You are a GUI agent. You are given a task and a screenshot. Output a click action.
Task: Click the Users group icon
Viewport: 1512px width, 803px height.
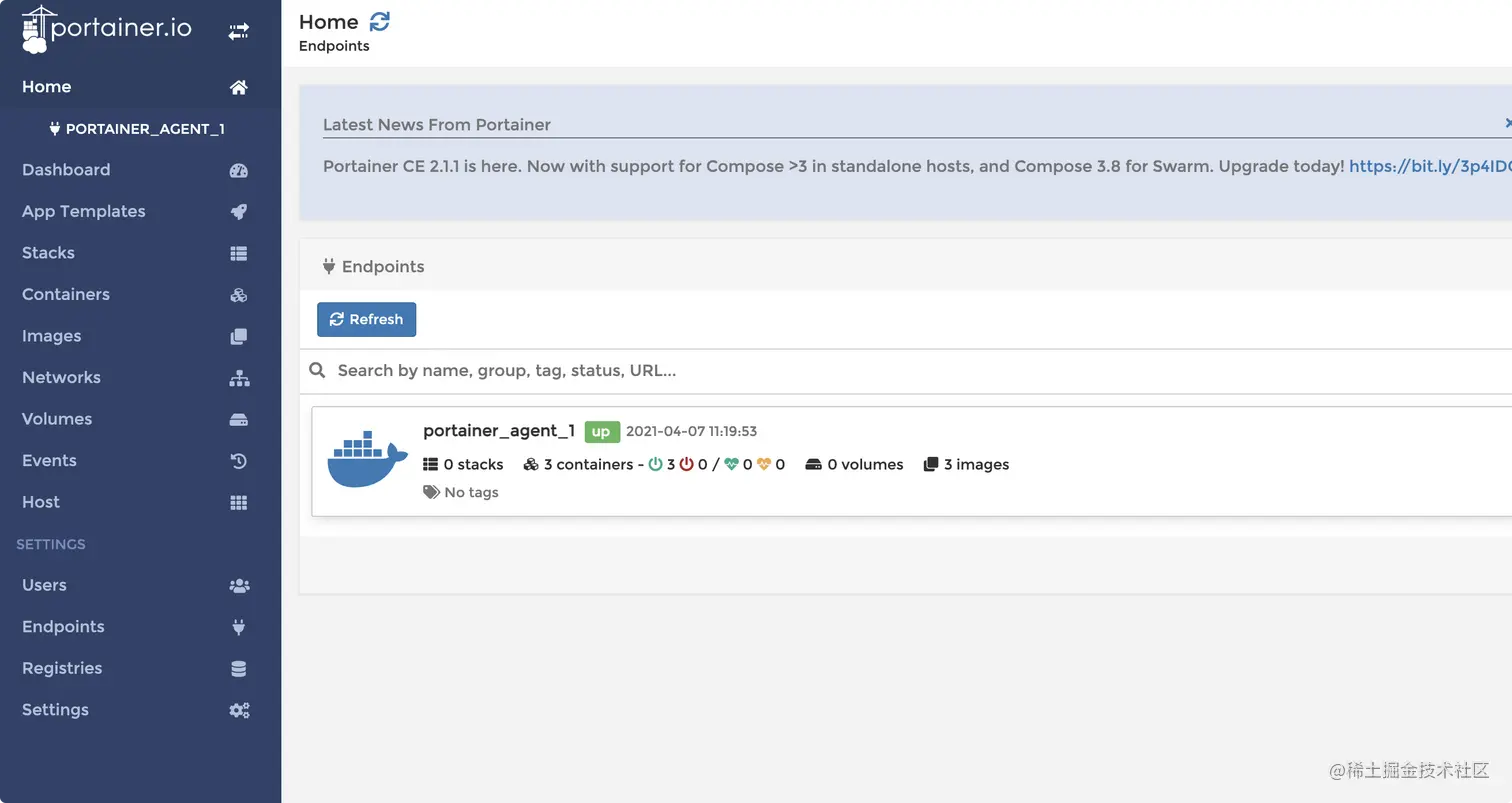click(x=239, y=586)
